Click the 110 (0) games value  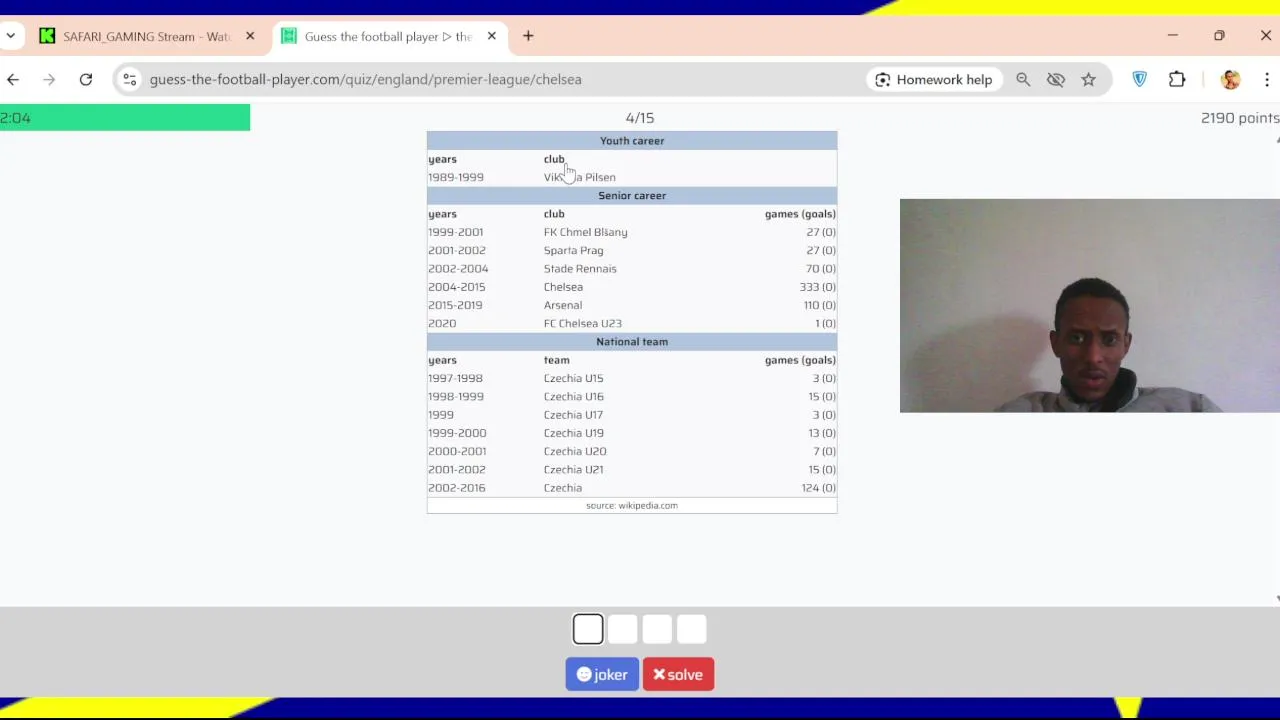[820, 305]
